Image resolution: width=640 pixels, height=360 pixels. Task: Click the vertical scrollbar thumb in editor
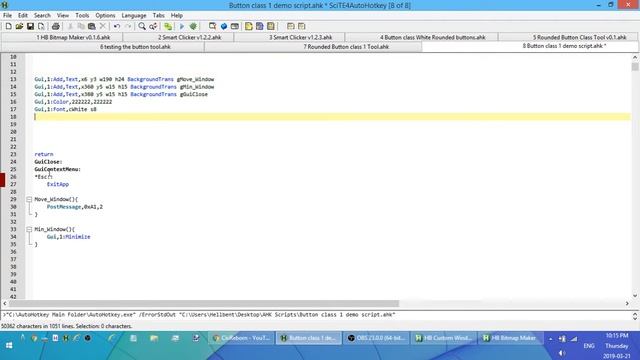(635, 67)
